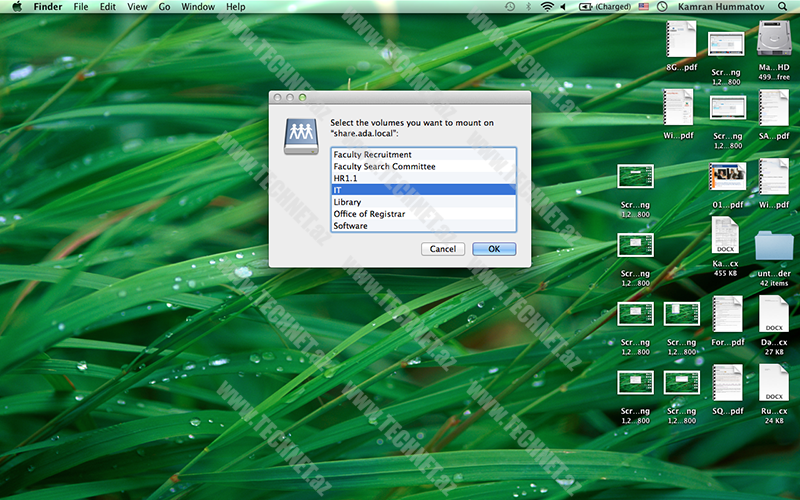
Task: Select the Office of Registrar volume
Action: click(x=423, y=214)
